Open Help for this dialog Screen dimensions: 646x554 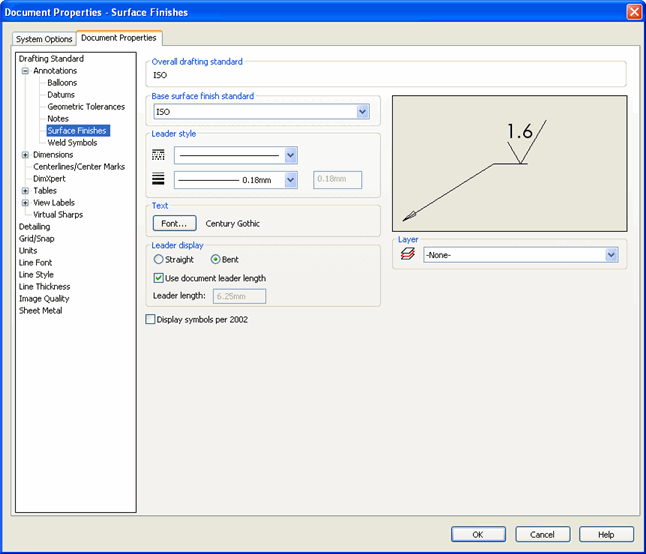click(x=606, y=534)
